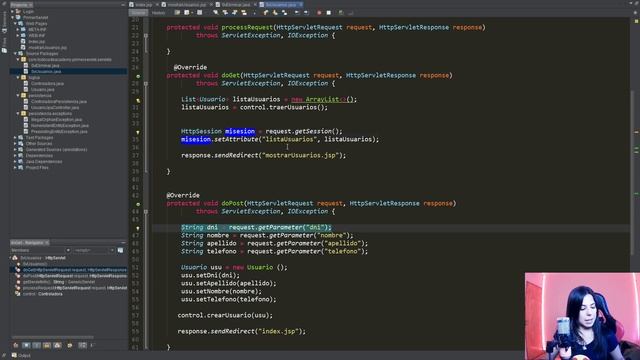Select ControladoraPersistencia.java in project tree

point(59,102)
